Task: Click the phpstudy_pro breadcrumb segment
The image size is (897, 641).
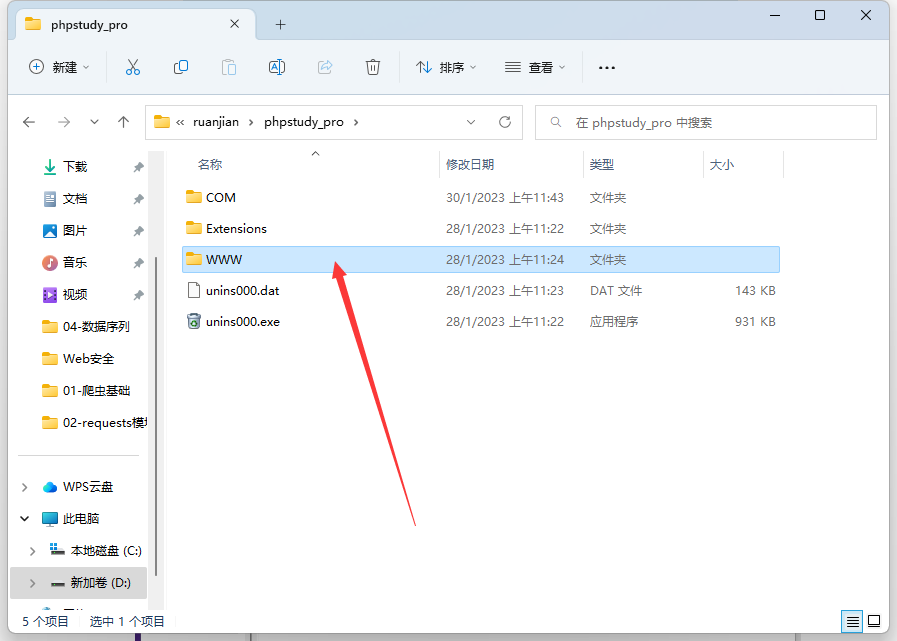Action: pyautogui.click(x=304, y=122)
